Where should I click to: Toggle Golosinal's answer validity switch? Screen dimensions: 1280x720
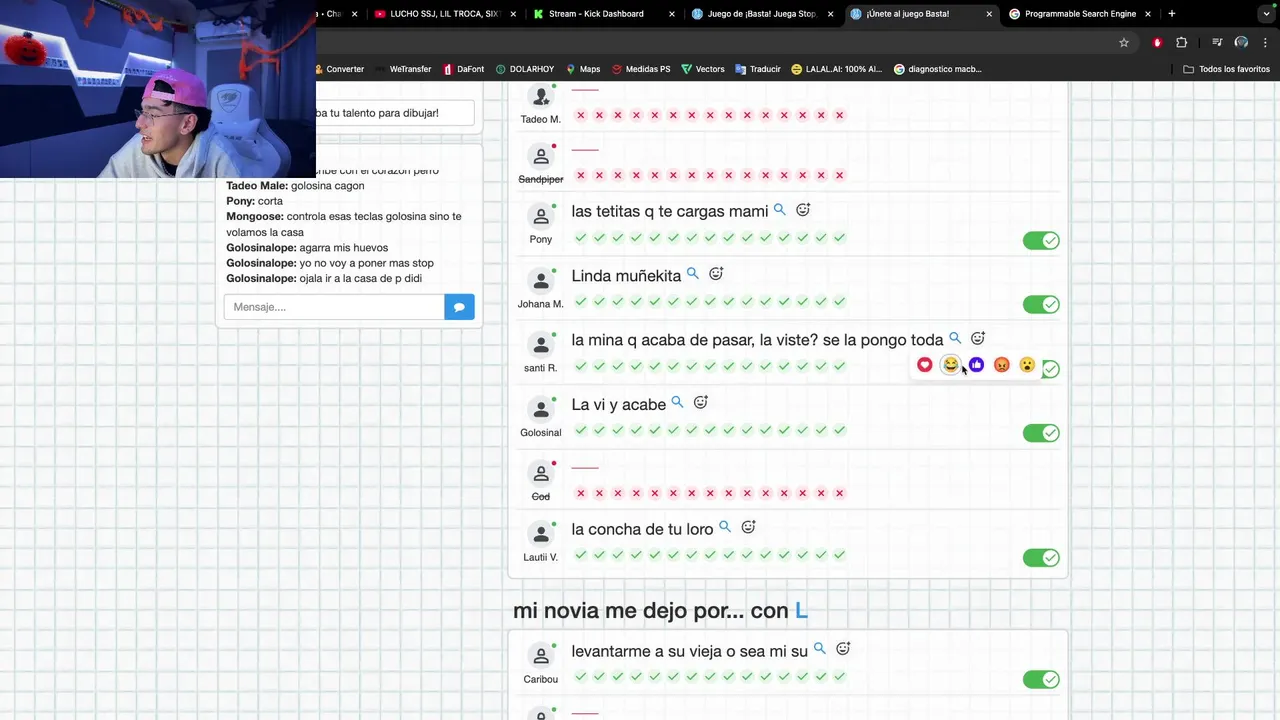point(1041,433)
